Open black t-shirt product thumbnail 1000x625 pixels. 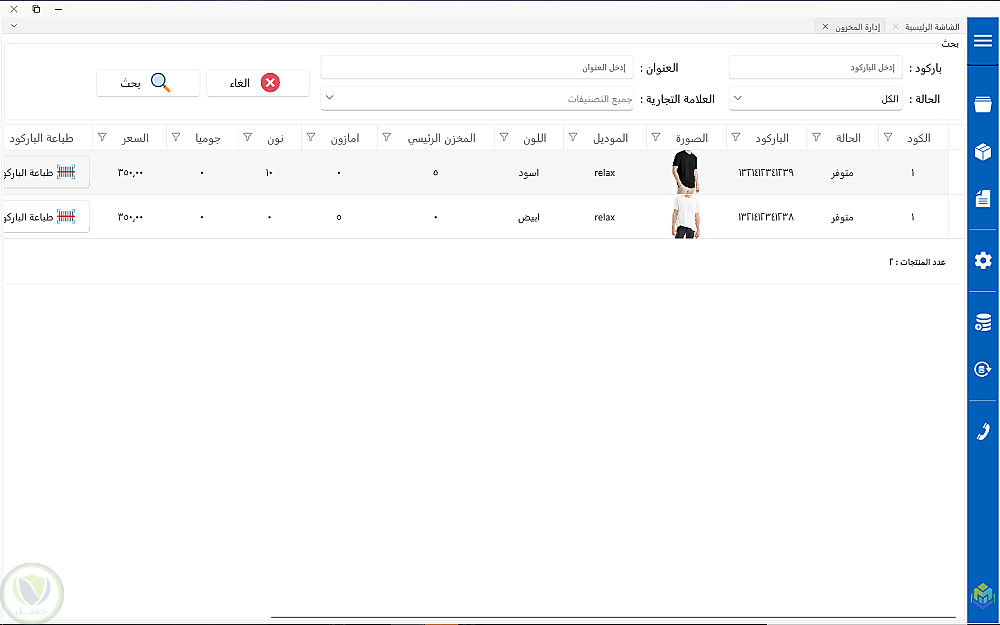pos(686,172)
